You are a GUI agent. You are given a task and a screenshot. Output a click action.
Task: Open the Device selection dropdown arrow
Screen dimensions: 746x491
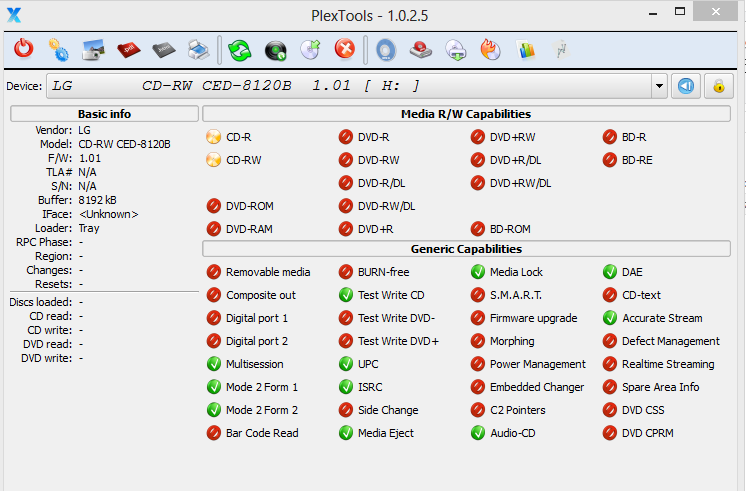[x=659, y=86]
